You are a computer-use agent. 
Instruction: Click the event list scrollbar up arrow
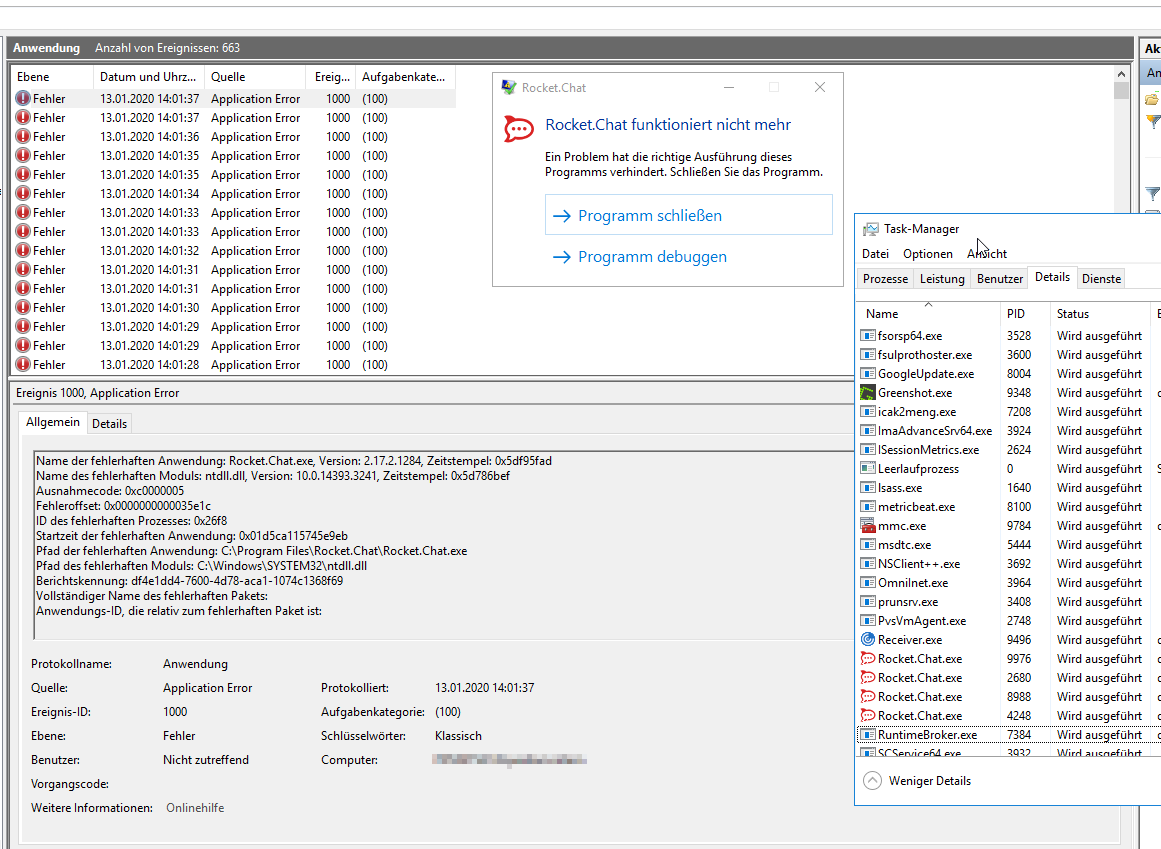[x=1121, y=74]
